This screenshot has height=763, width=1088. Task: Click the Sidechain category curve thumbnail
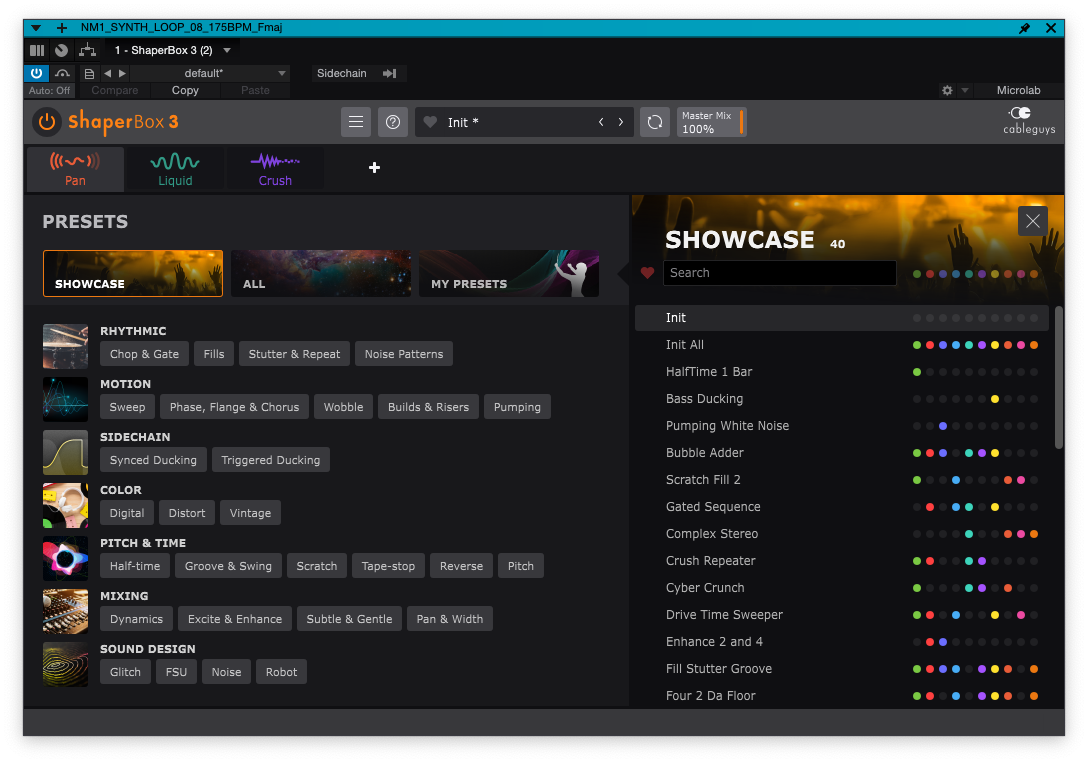tap(65, 452)
